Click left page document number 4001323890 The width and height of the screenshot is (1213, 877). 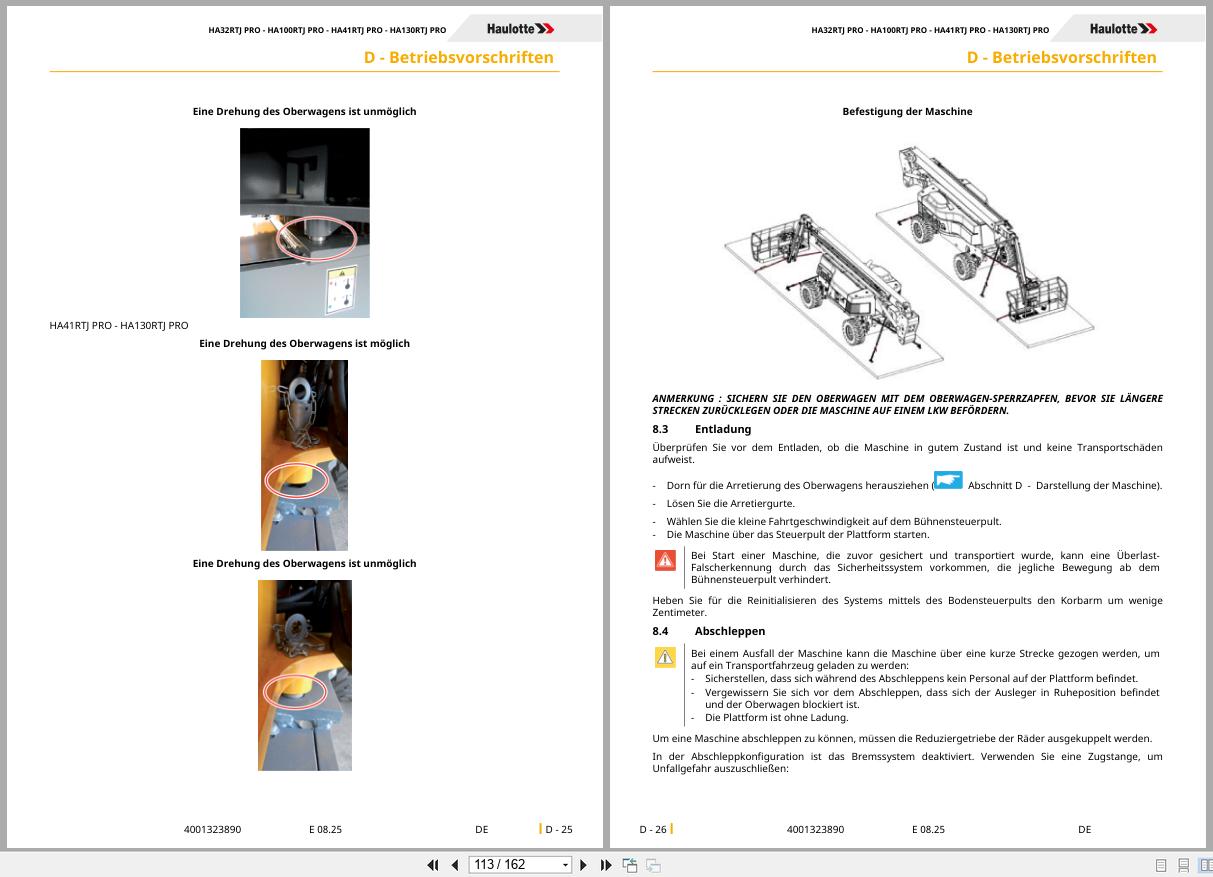coord(212,829)
